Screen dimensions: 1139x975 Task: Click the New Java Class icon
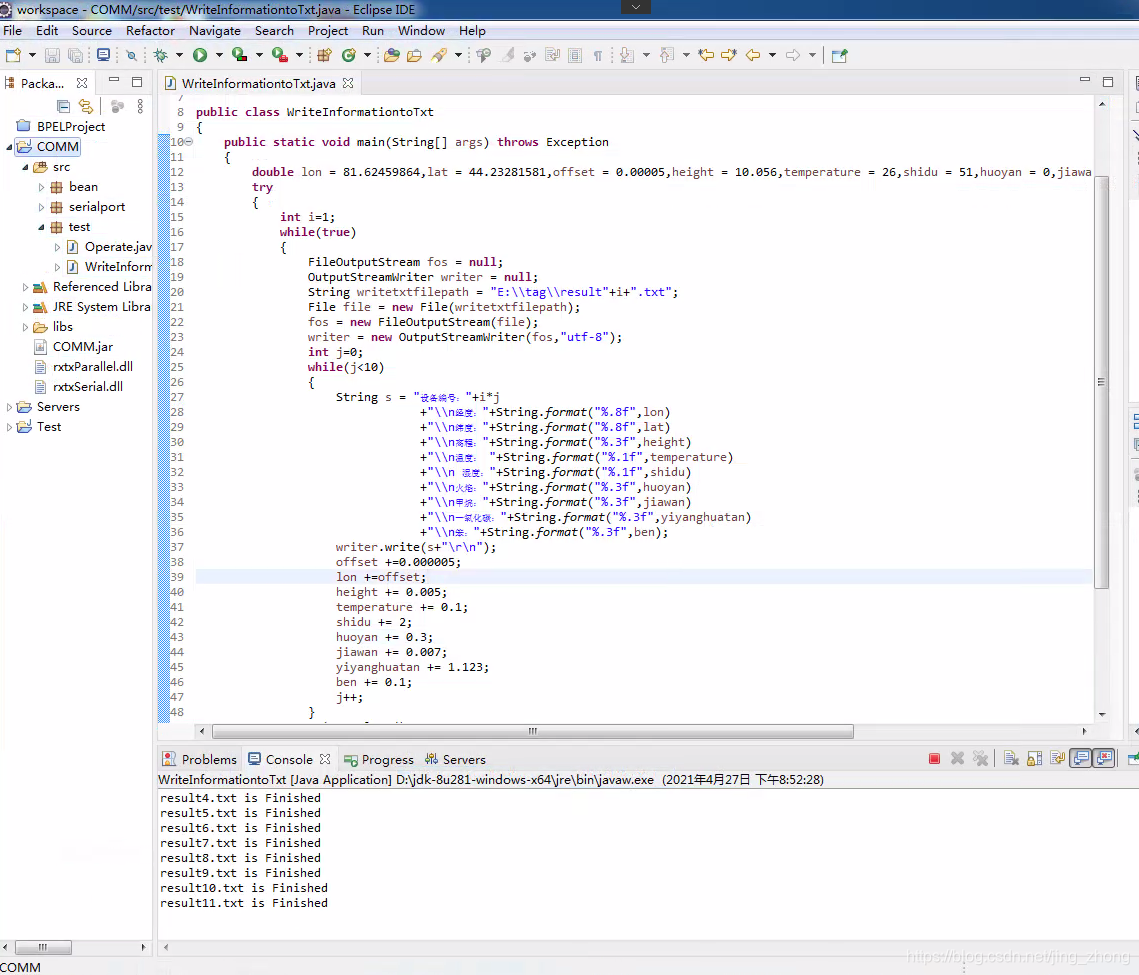(349, 55)
